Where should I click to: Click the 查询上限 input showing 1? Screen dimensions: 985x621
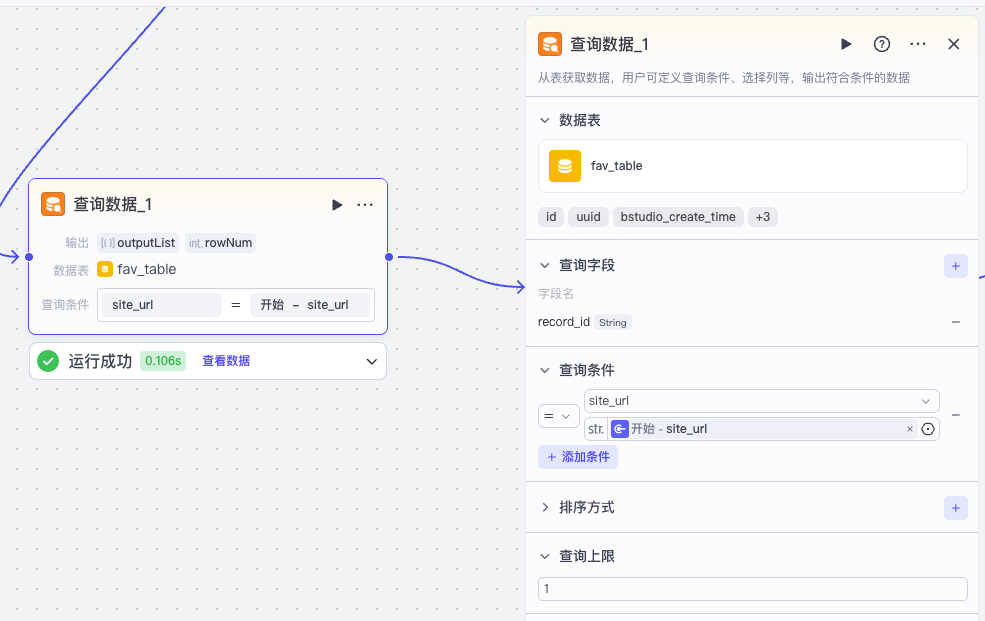[x=752, y=588]
